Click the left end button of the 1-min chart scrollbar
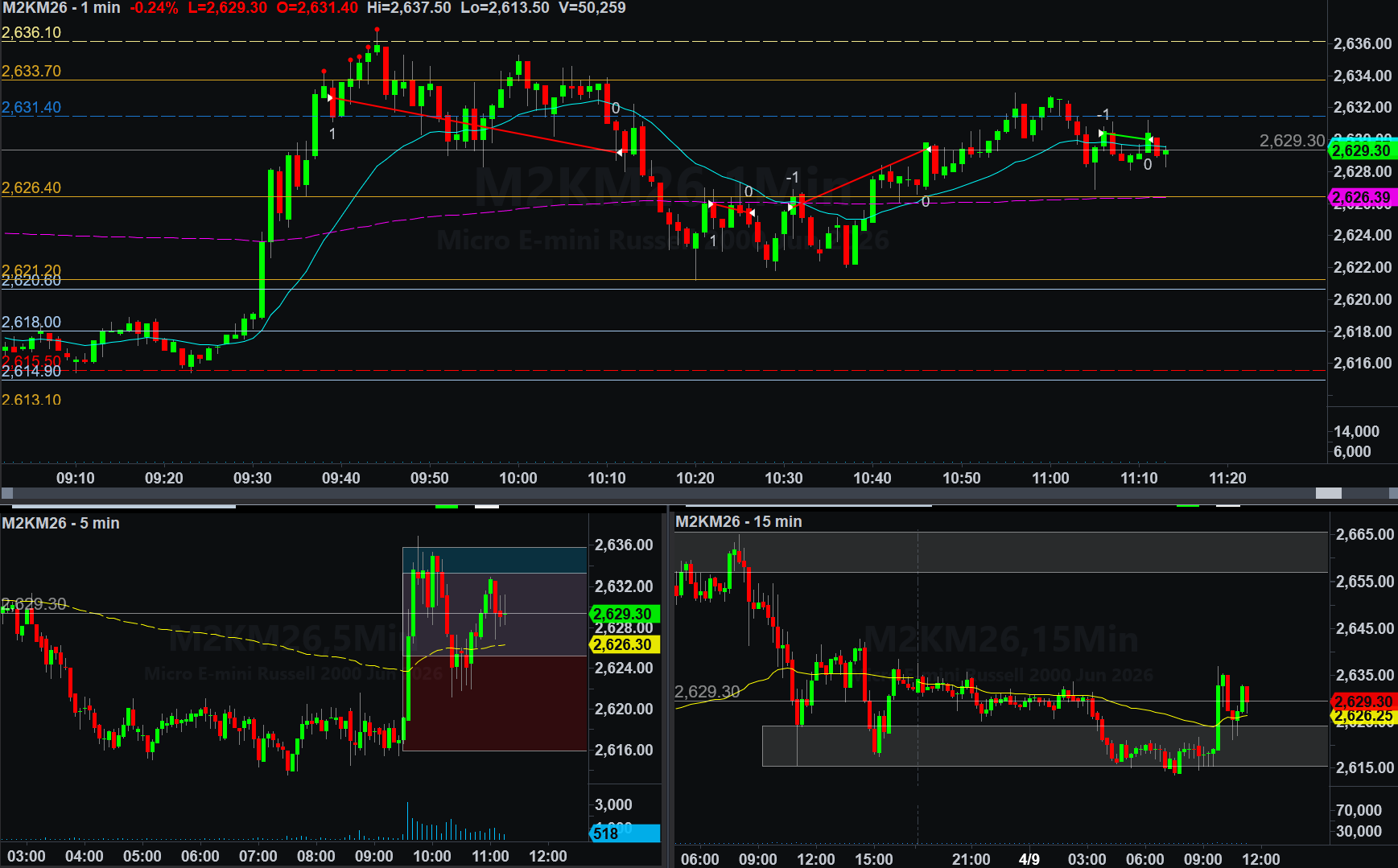The height and width of the screenshot is (868, 1398). tap(6, 493)
